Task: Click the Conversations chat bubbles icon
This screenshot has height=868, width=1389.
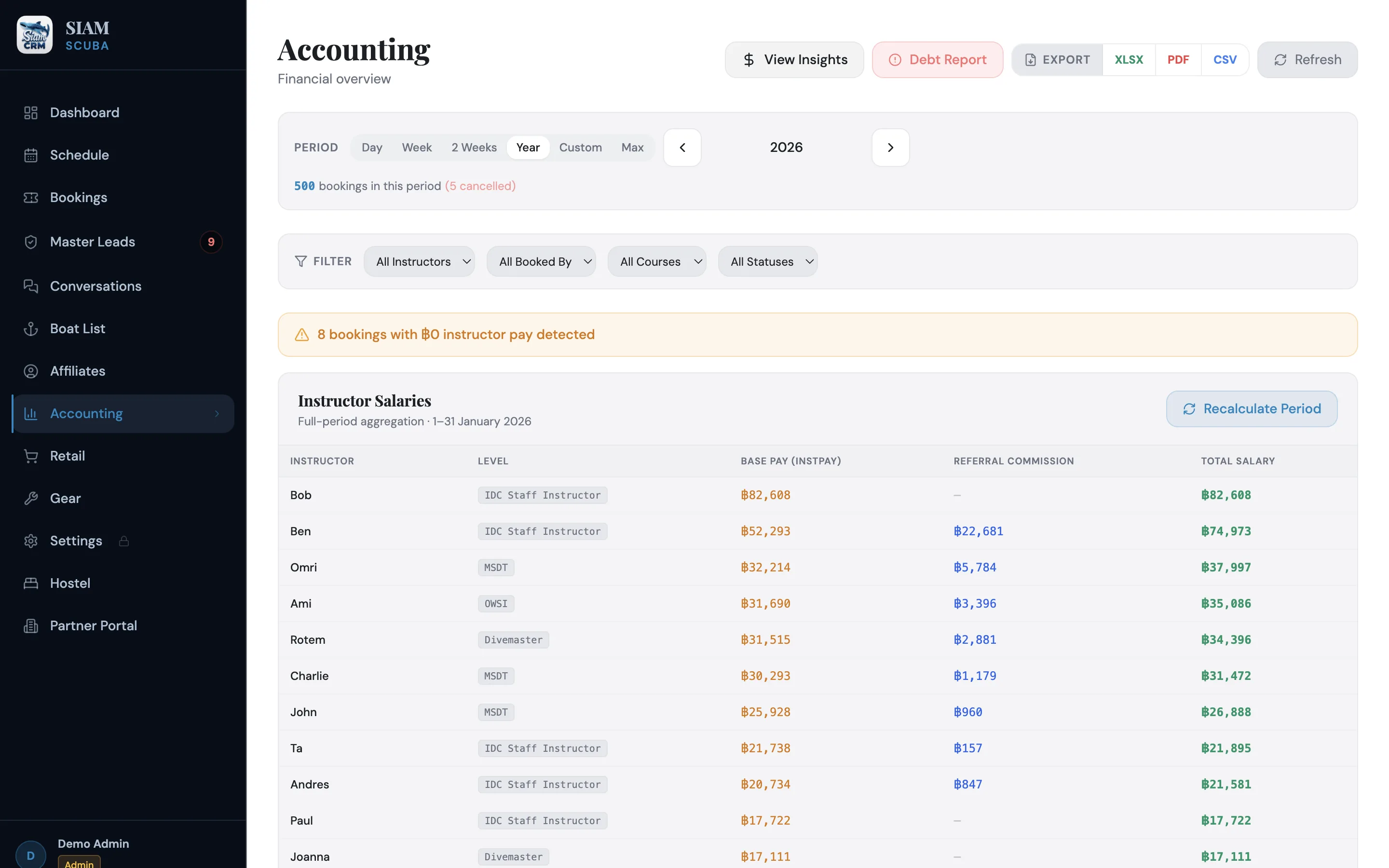Action: point(31,286)
